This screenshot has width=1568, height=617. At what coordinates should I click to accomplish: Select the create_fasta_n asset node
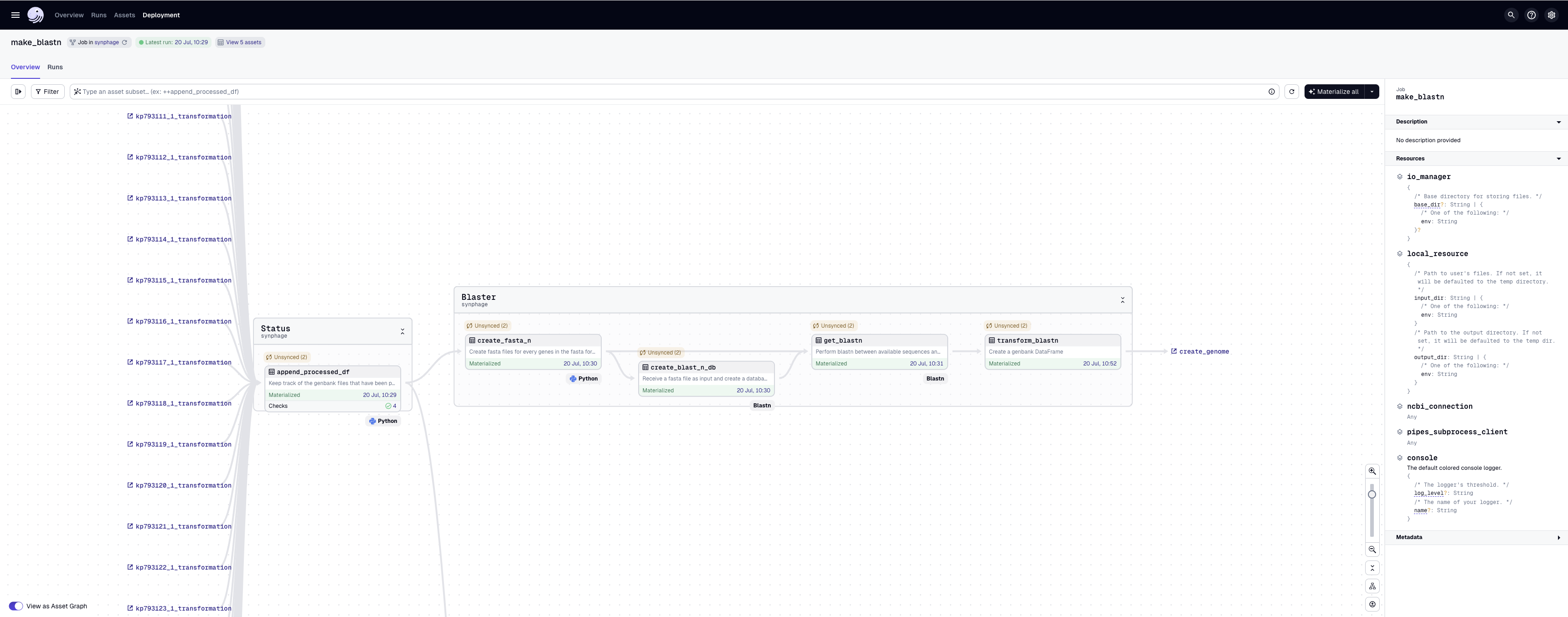click(533, 352)
